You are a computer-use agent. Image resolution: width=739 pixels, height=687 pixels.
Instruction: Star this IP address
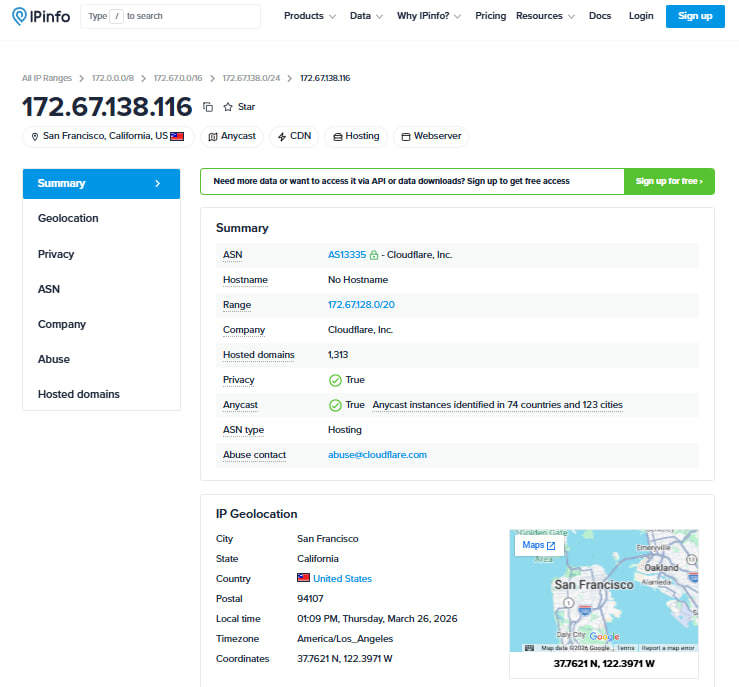[239, 107]
